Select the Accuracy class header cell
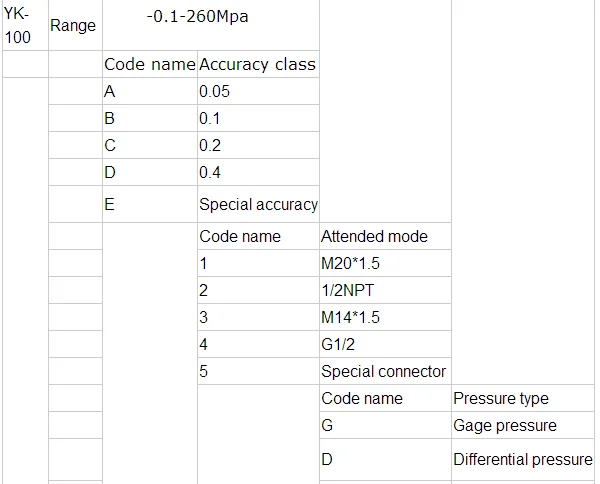Viewport: 600px width, 484px height. [258, 64]
